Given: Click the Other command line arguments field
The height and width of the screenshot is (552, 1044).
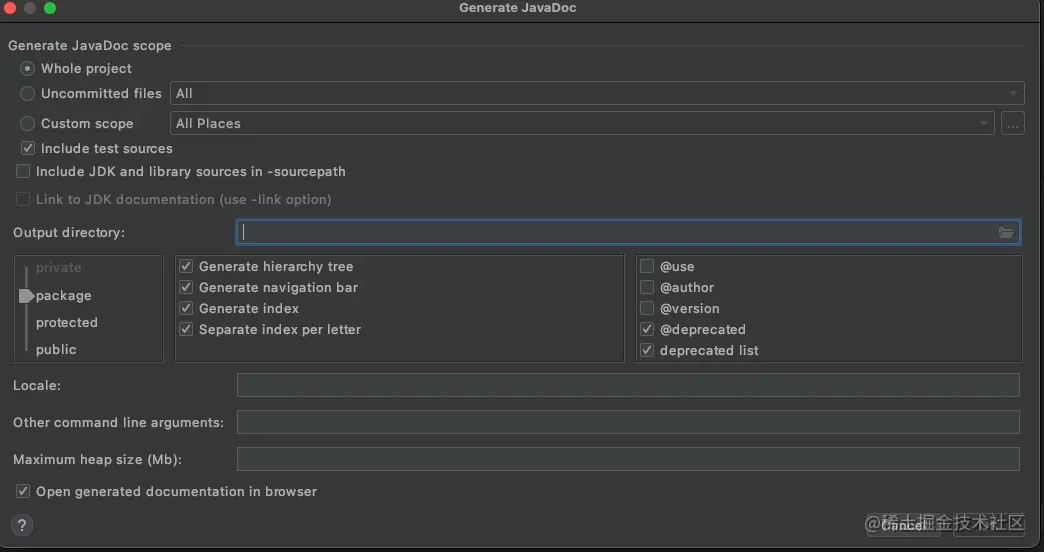Looking at the screenshot, I should click(x=628, y=422).
